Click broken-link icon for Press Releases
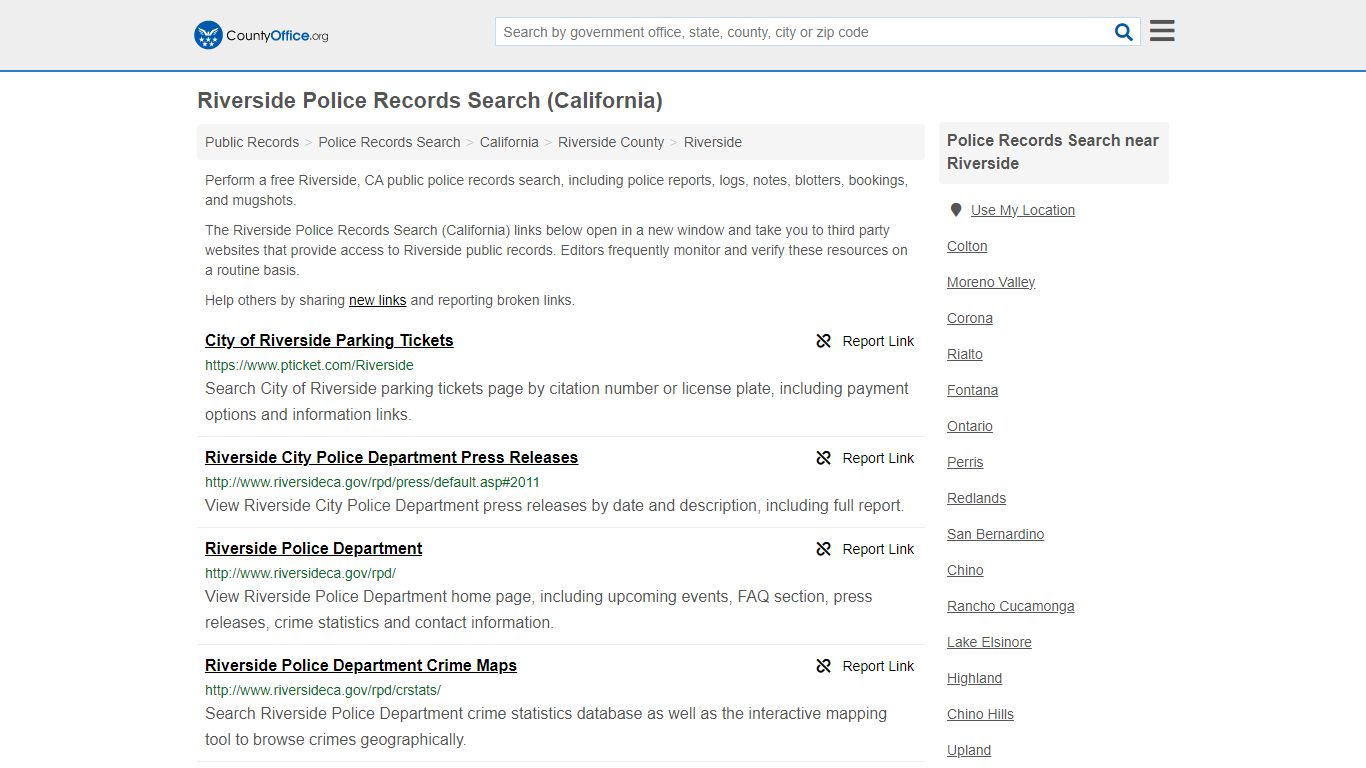Image resolution: width=1366 pixels, height=768 pixels. pyautogui.click(x=824, y=458)
